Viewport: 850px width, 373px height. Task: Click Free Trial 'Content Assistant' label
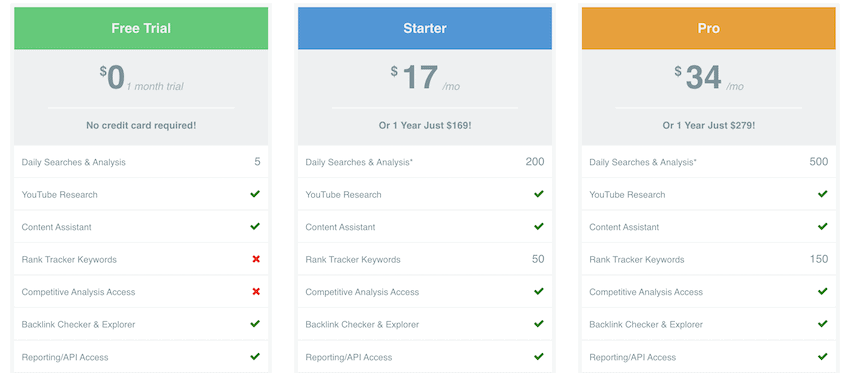coord(56,227)
